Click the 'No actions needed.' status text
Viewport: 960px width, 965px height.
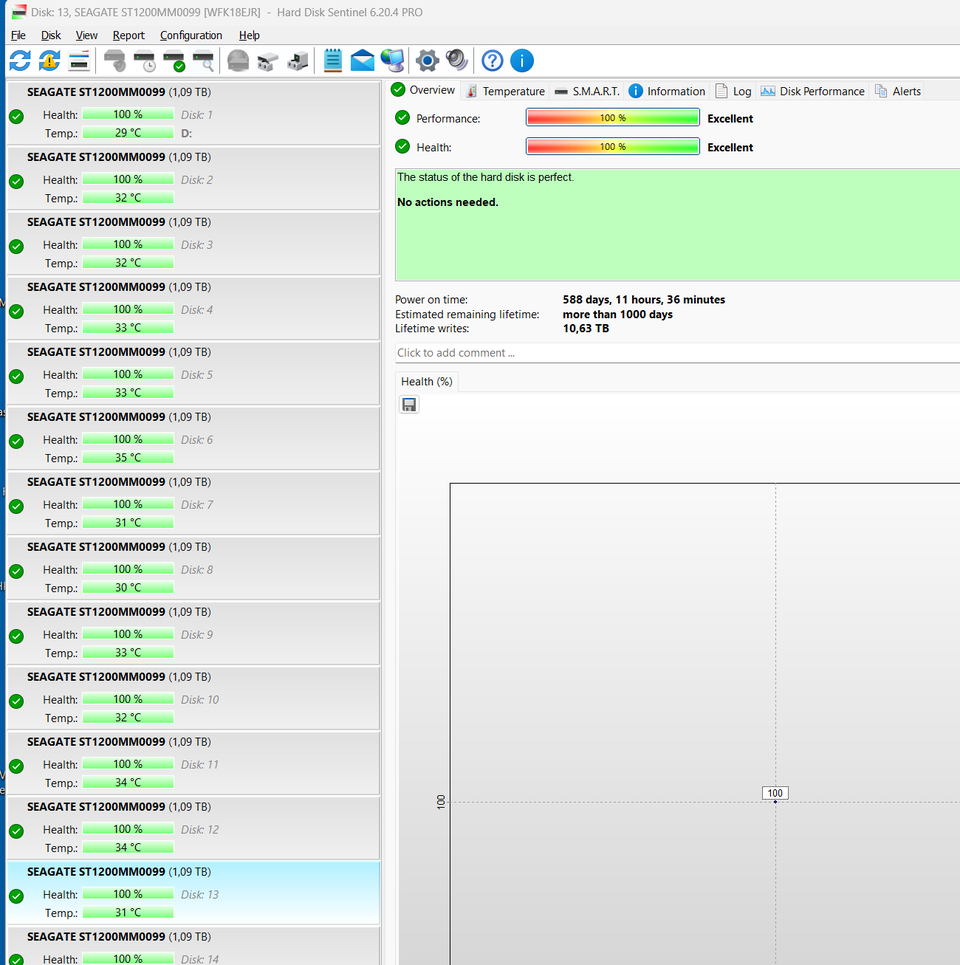pyautogui.click(x=447, y=202)
